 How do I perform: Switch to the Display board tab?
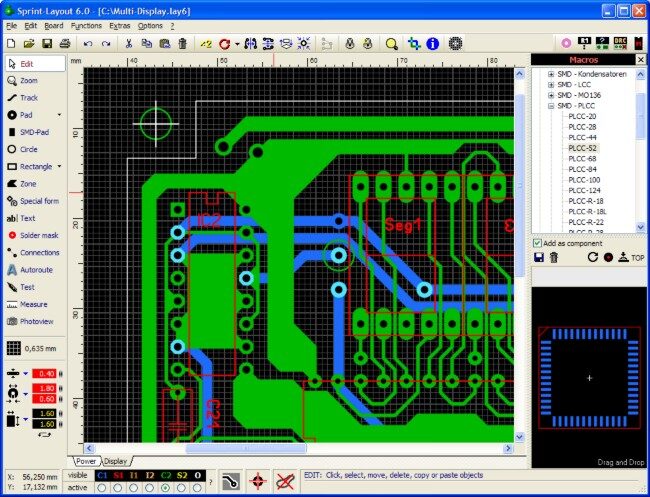pos(115,461)
